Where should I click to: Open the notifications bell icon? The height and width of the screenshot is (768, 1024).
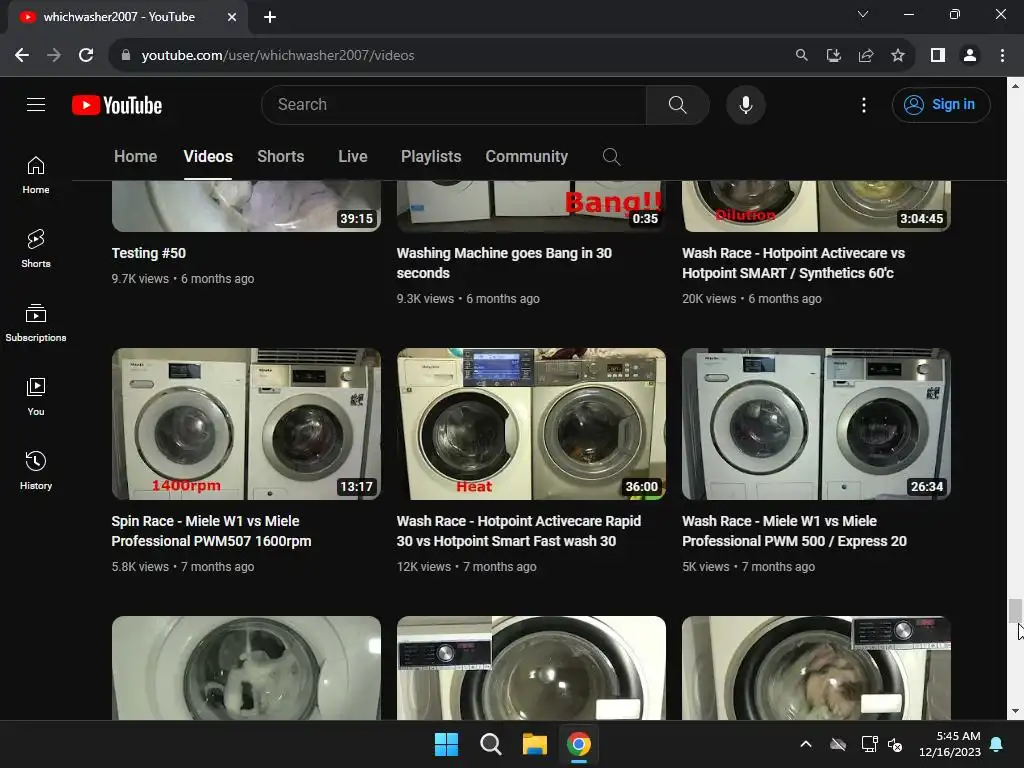(x=997, y=744)
